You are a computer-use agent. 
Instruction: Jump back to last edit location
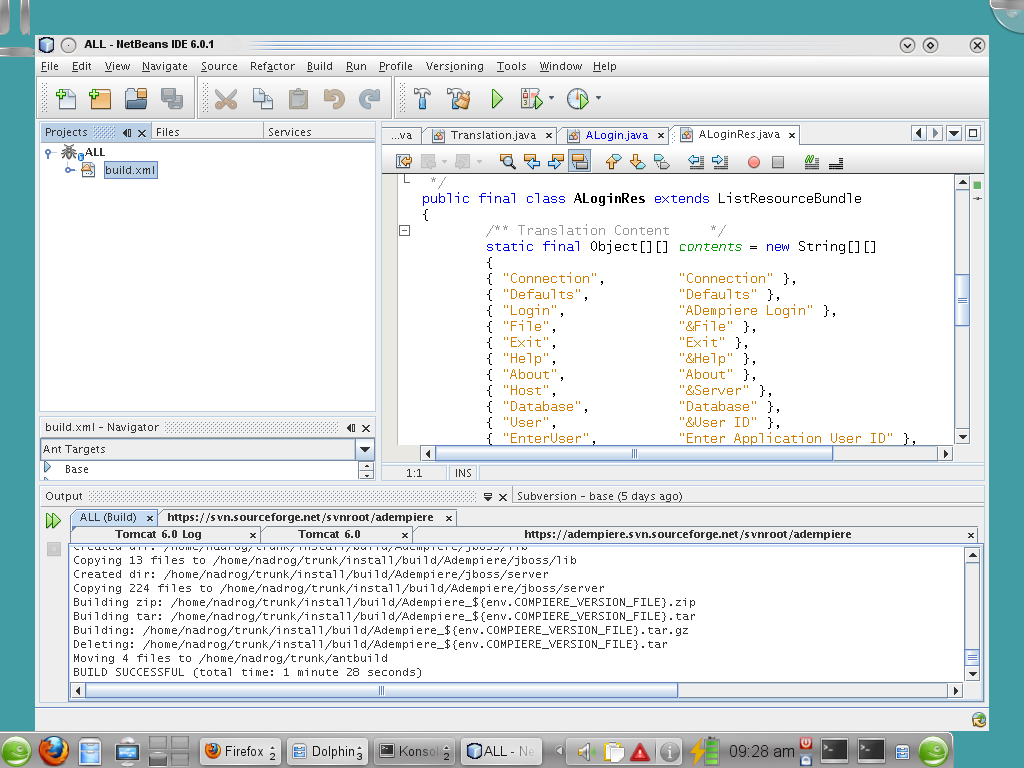[405, 161]
